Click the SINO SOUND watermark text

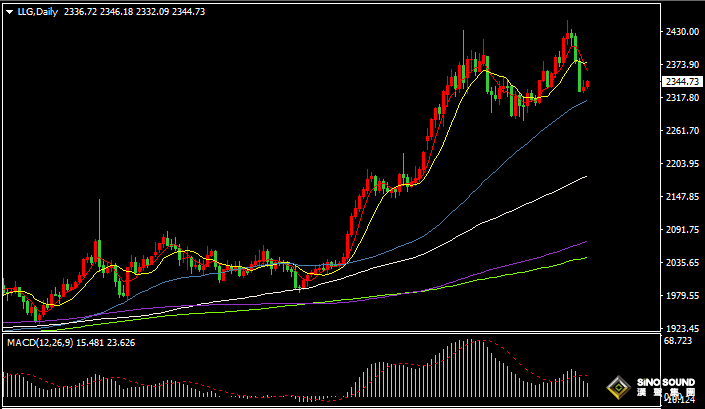pyautogui.click(x=666, y=383)
